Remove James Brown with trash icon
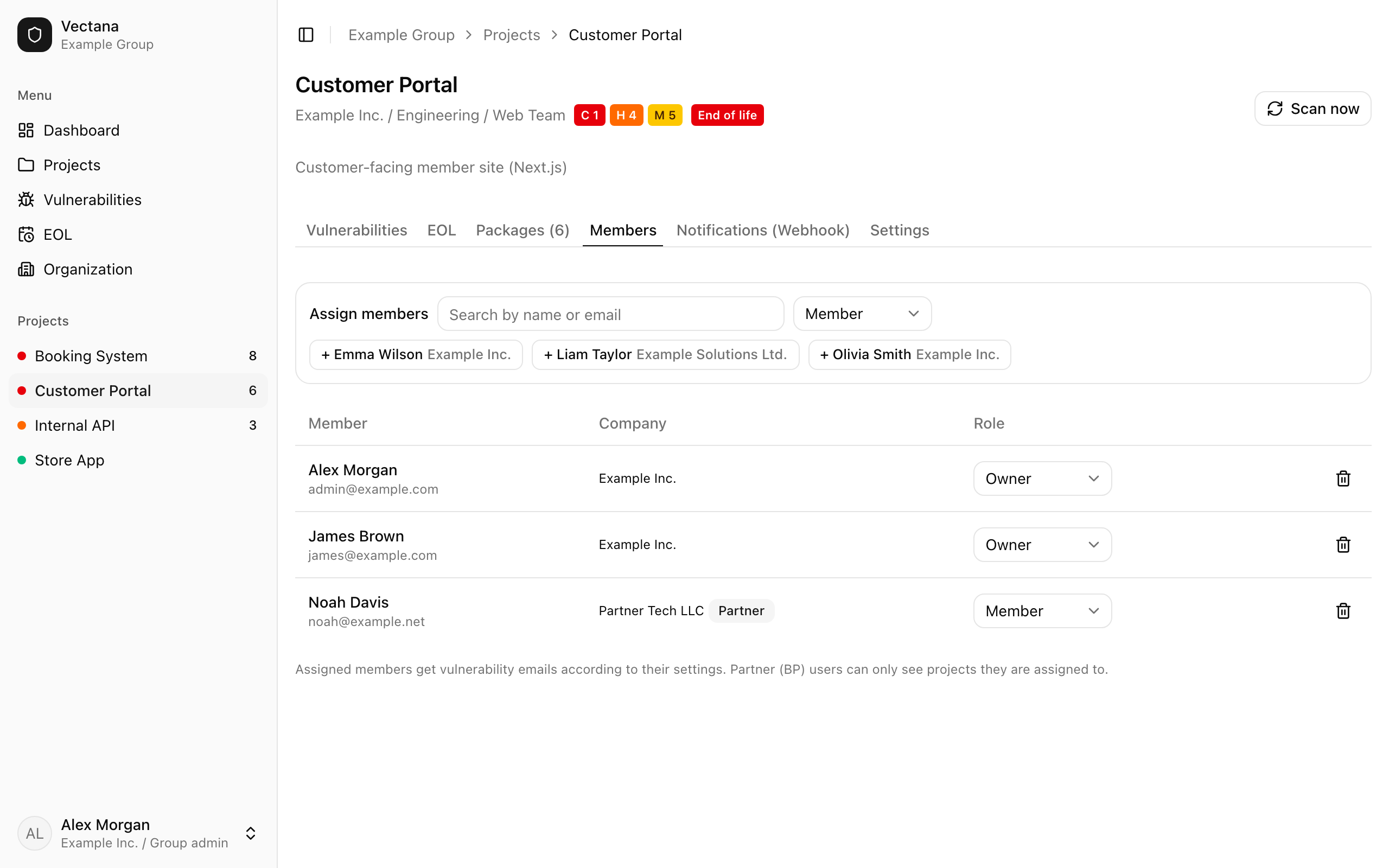 pyautogui.click(x=1343, y=544)
